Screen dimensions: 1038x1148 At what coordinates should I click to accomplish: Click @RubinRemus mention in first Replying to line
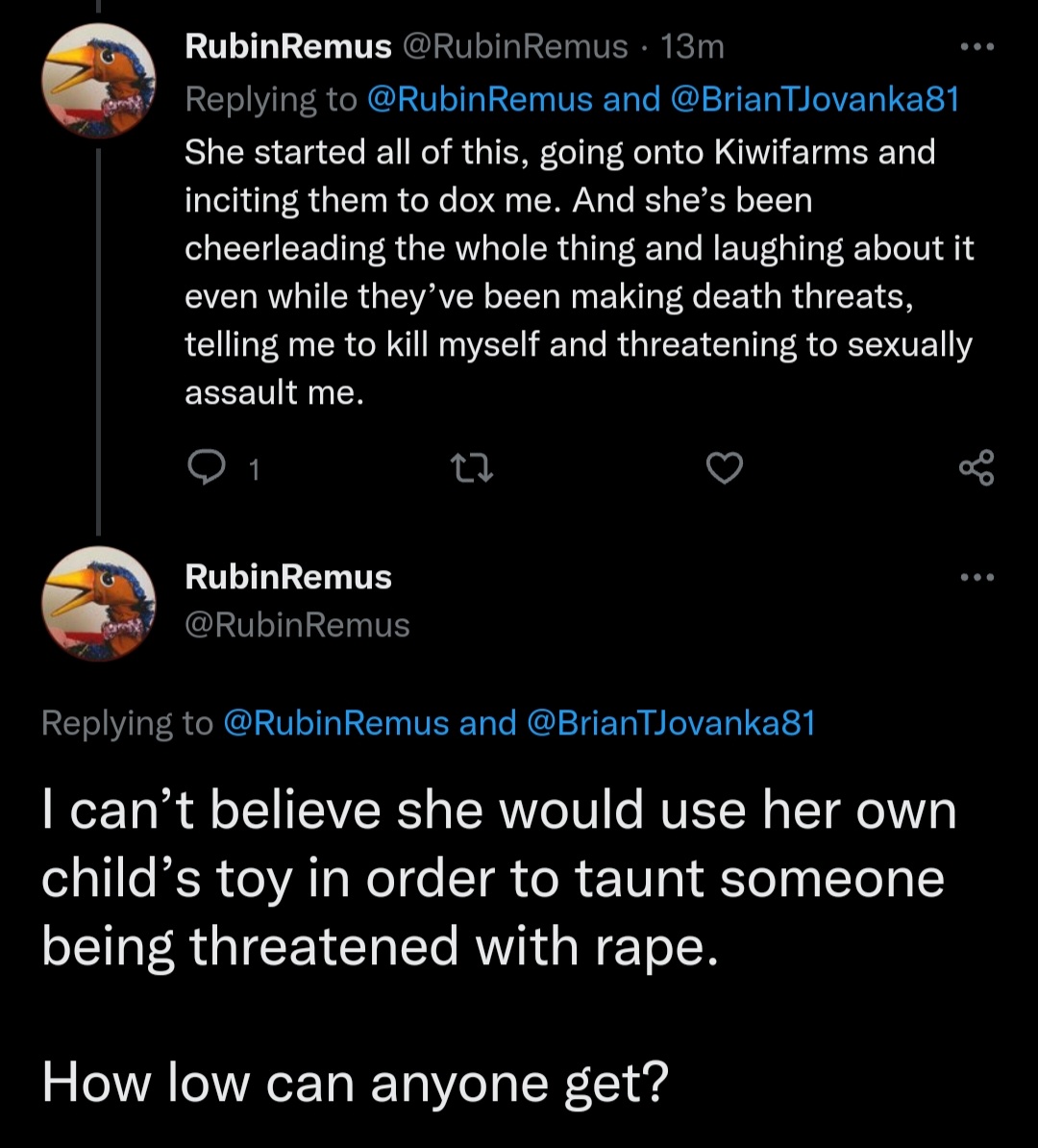coord(479,99)
